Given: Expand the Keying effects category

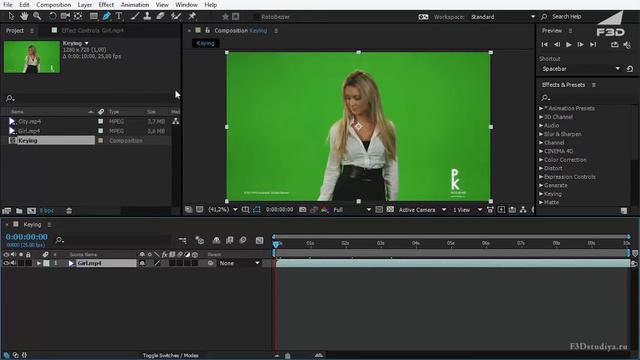Looking at the screenshot, I should point(541,194).
